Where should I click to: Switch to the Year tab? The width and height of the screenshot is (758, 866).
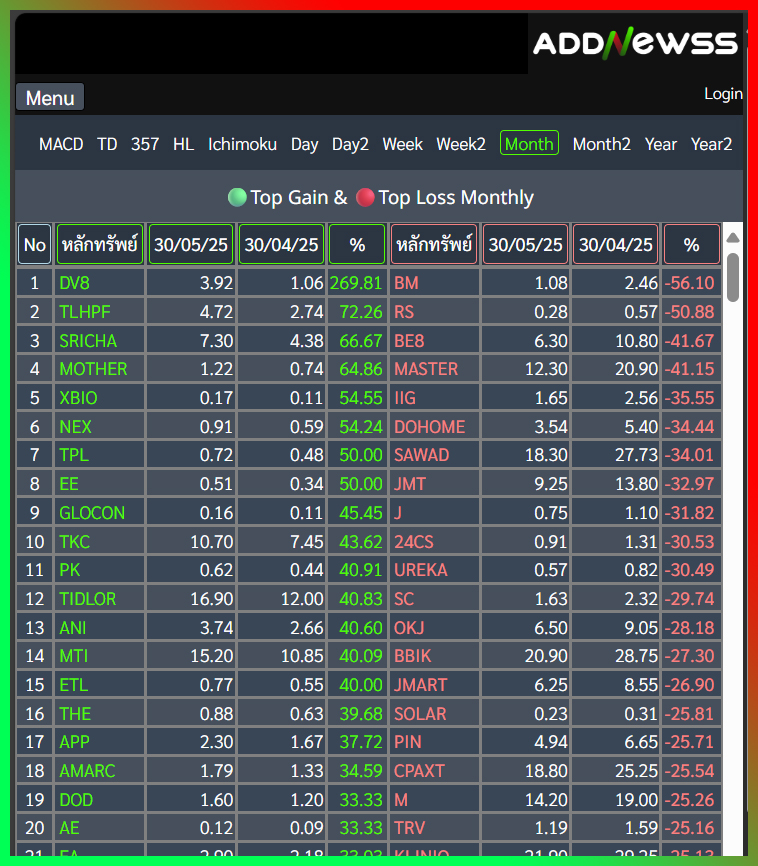pos(661,144)
